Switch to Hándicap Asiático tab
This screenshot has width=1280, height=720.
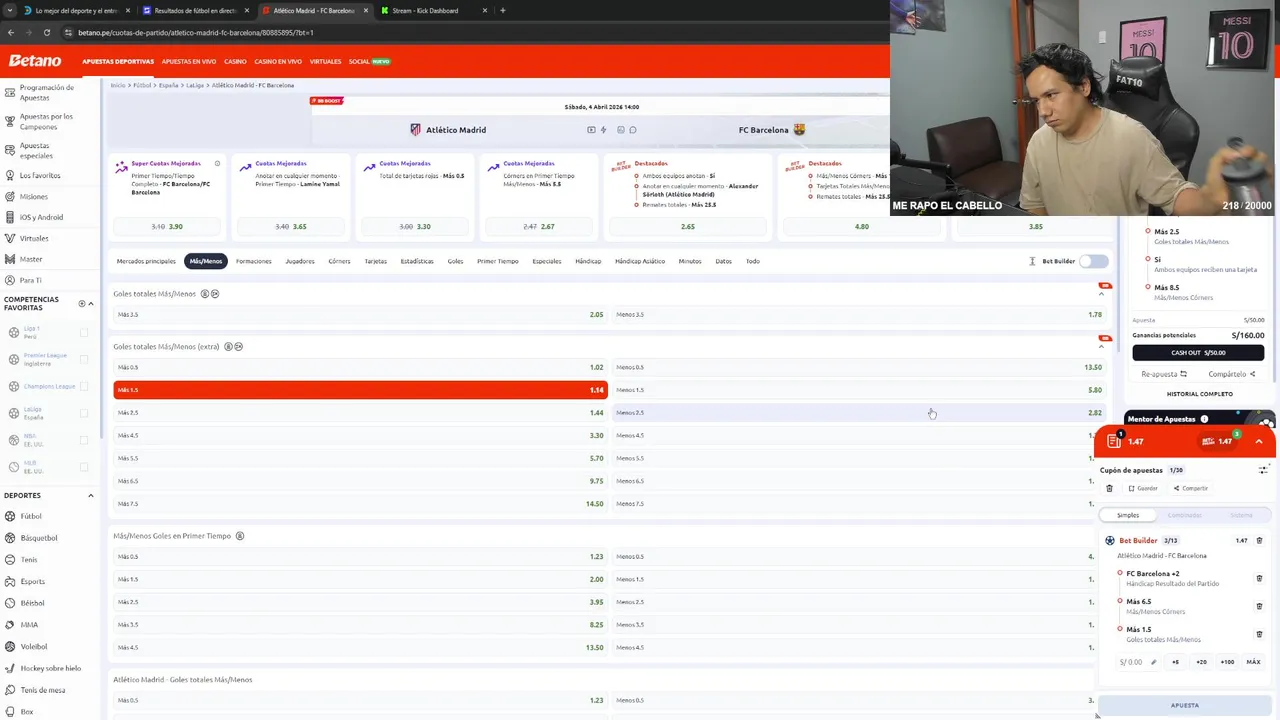point(640,261)
